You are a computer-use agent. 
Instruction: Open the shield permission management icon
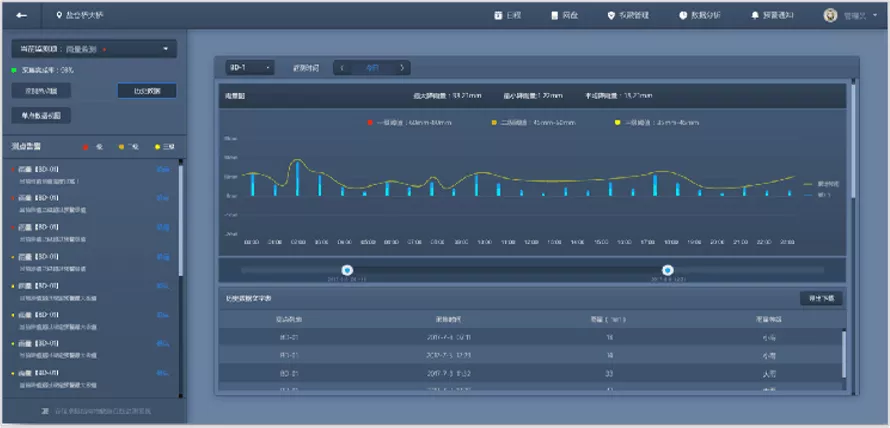[x=611, y=15]
